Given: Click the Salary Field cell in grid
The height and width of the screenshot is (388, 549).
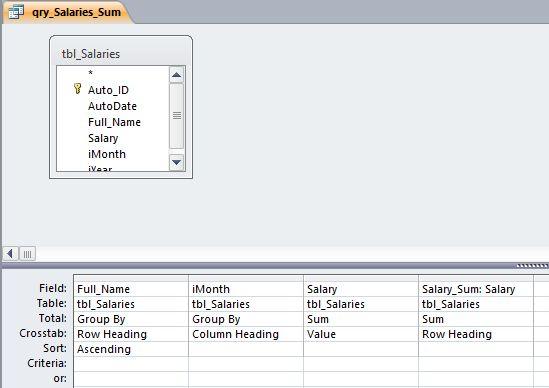Looking at the screenshot, I should (x=361, y=289).
